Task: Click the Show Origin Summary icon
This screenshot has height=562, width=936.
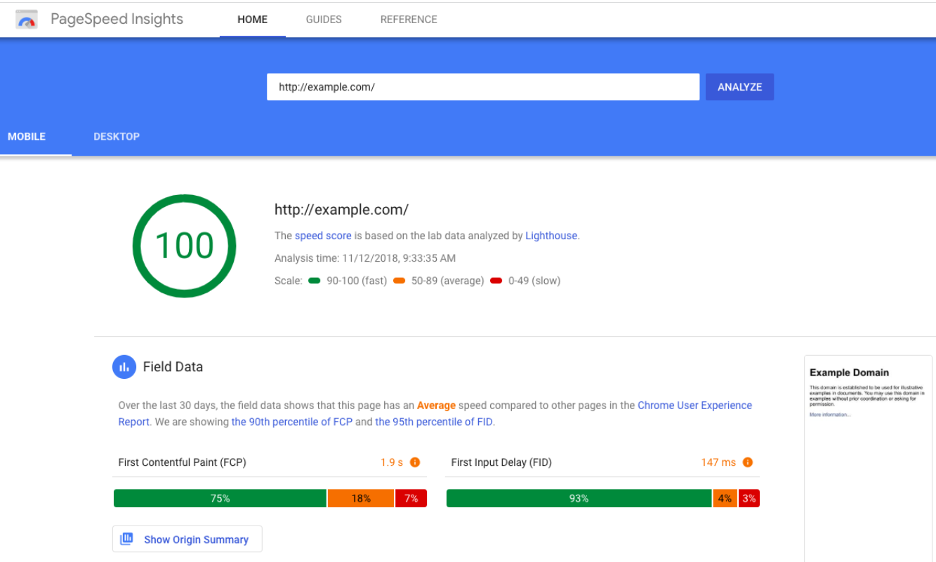Action: click(x=127, y=540)
